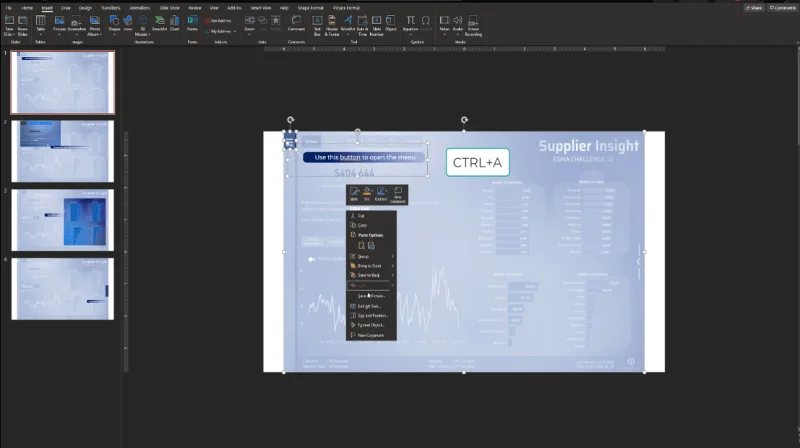Switch to the Home tab
Image resolution: width=800 pixels, height=448 pixels.
pyautogui.click(x=27, y=8)
